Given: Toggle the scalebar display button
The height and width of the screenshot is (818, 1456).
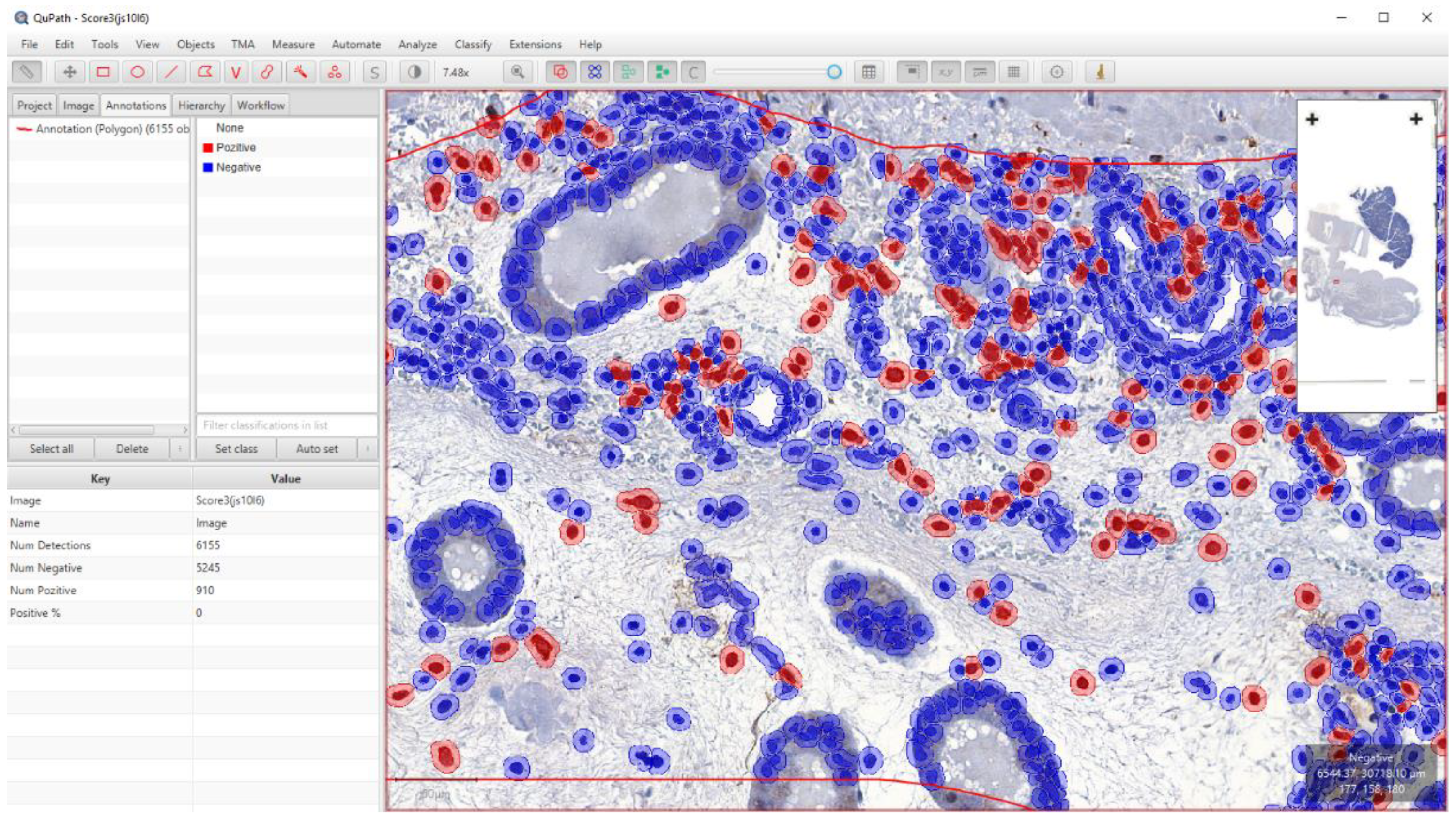Looking at the screenshot, I should click(980, 72).
